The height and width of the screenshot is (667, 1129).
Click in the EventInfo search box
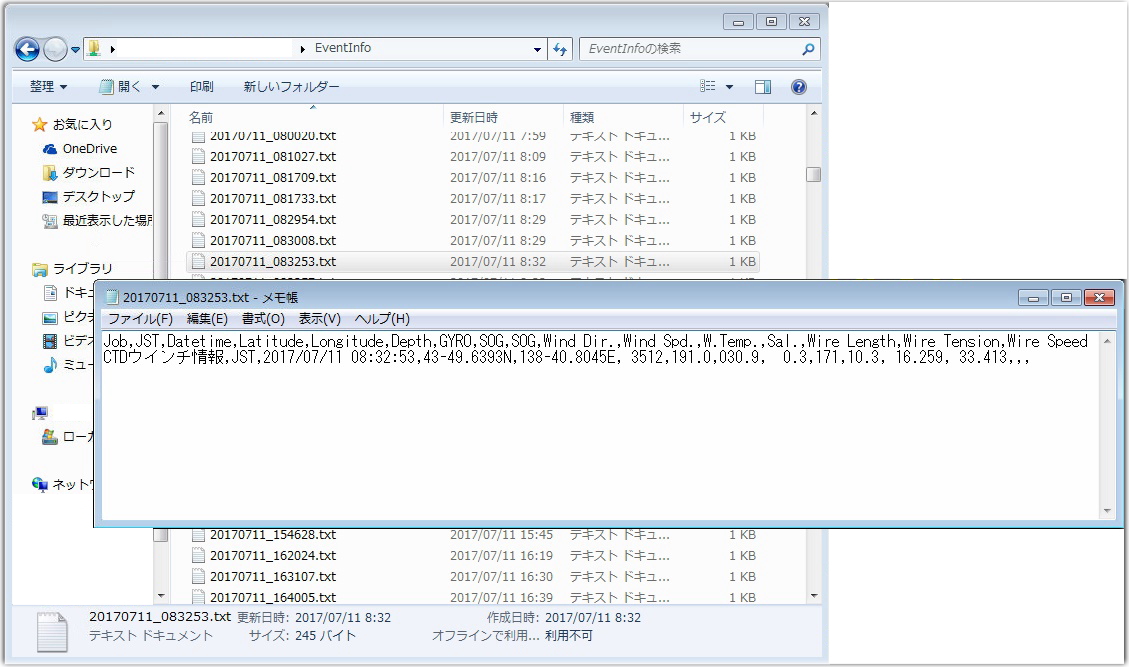(x=690, y=49)
